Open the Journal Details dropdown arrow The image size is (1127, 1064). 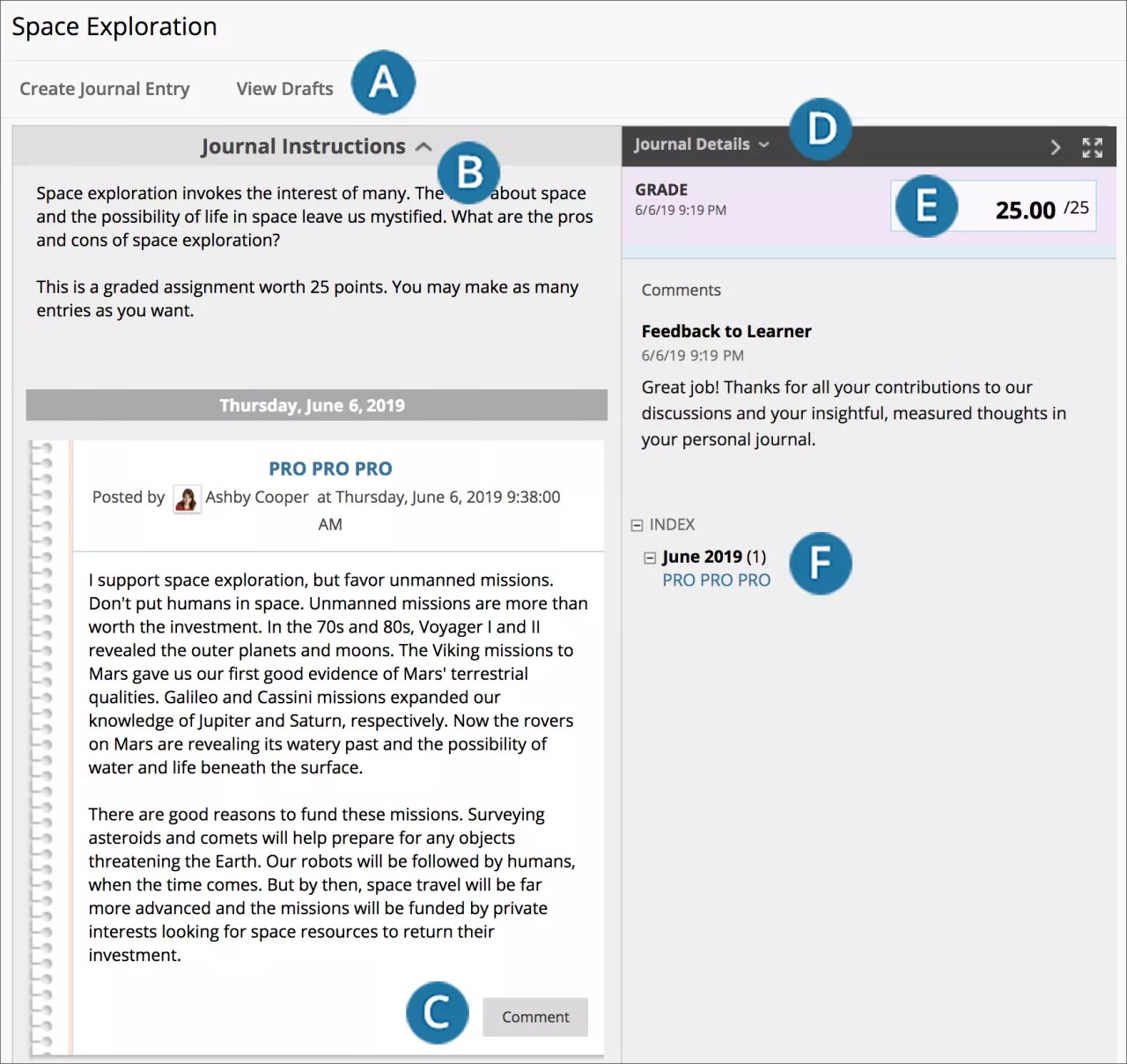[764, 144]
